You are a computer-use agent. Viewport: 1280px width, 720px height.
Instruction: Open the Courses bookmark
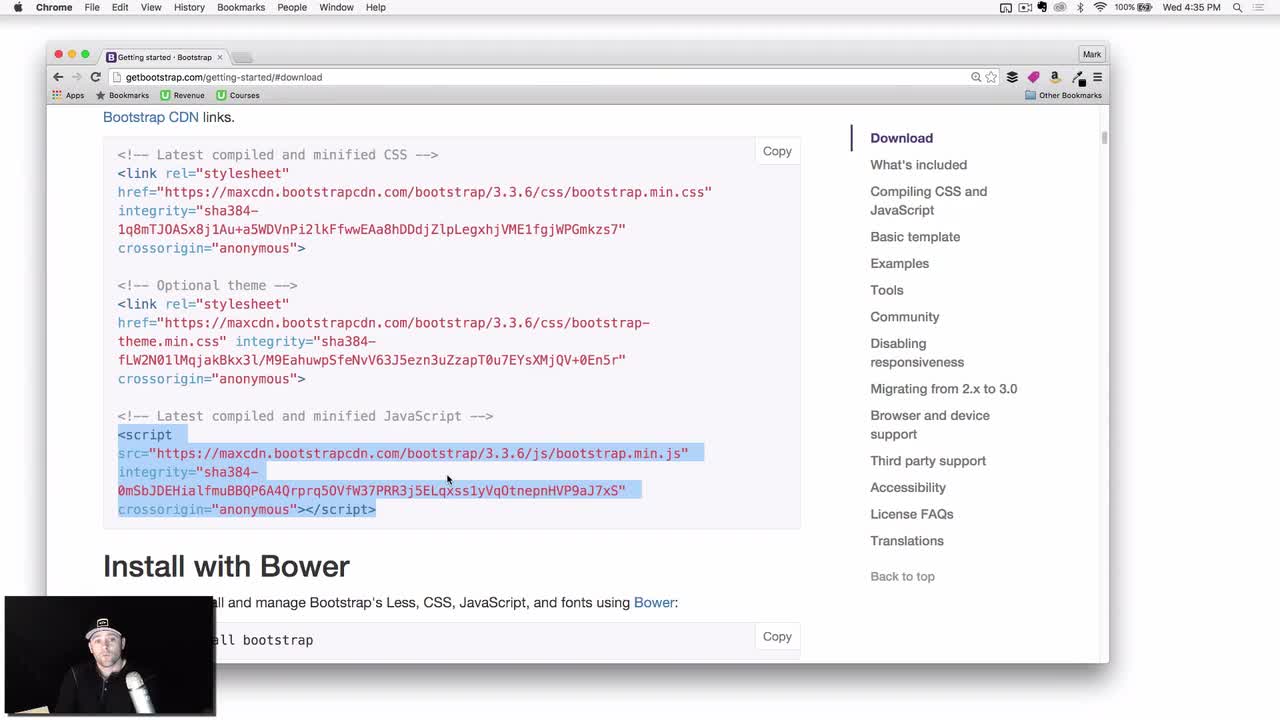pos(238,95)
